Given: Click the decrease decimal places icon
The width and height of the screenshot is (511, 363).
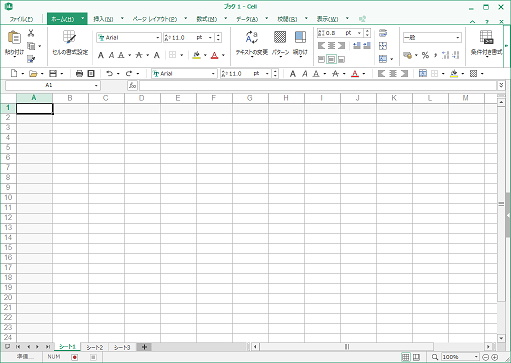Looking at the screenshot, I should 455,55.
